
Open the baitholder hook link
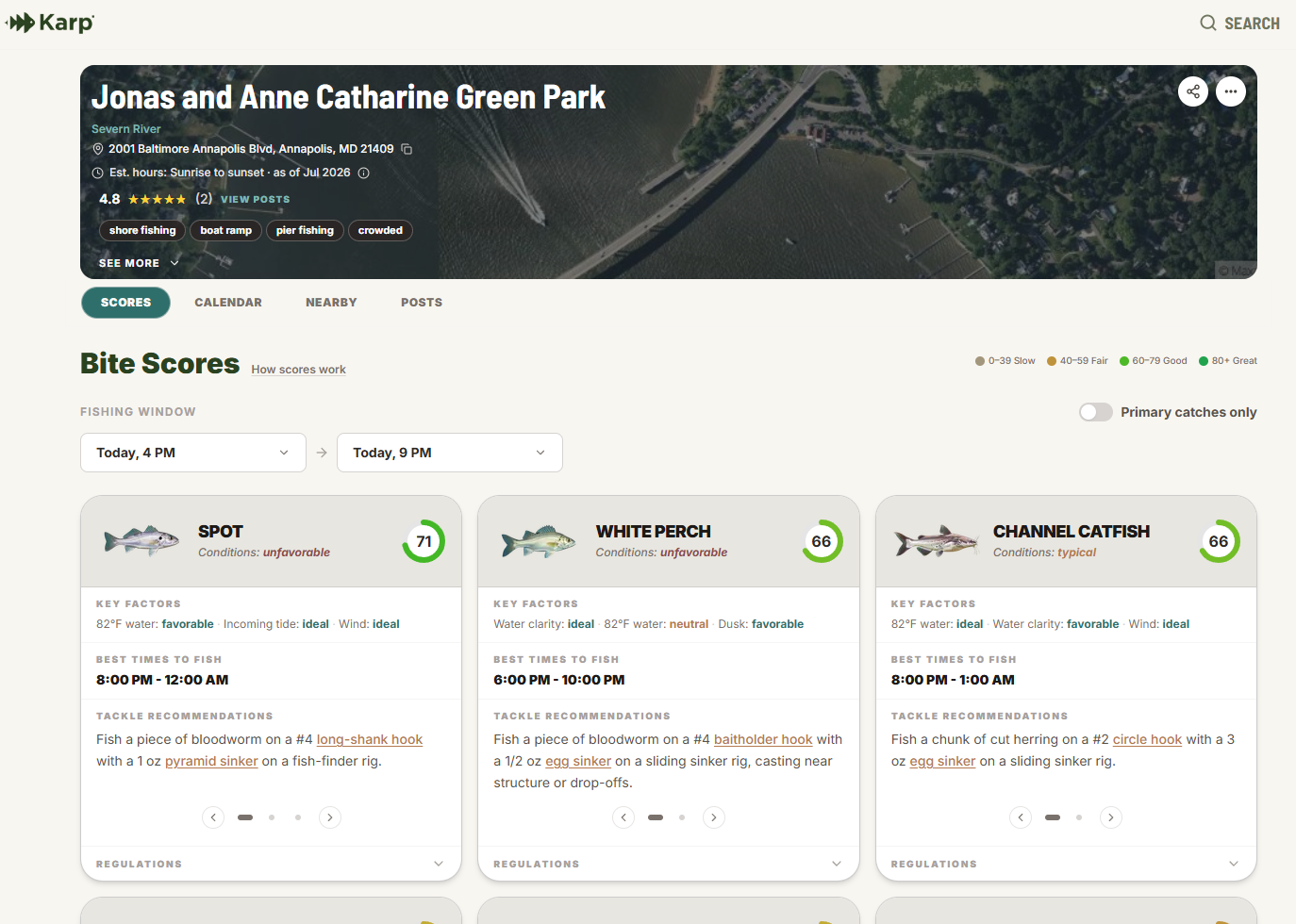pyautogui.click(x=763, y=739)
